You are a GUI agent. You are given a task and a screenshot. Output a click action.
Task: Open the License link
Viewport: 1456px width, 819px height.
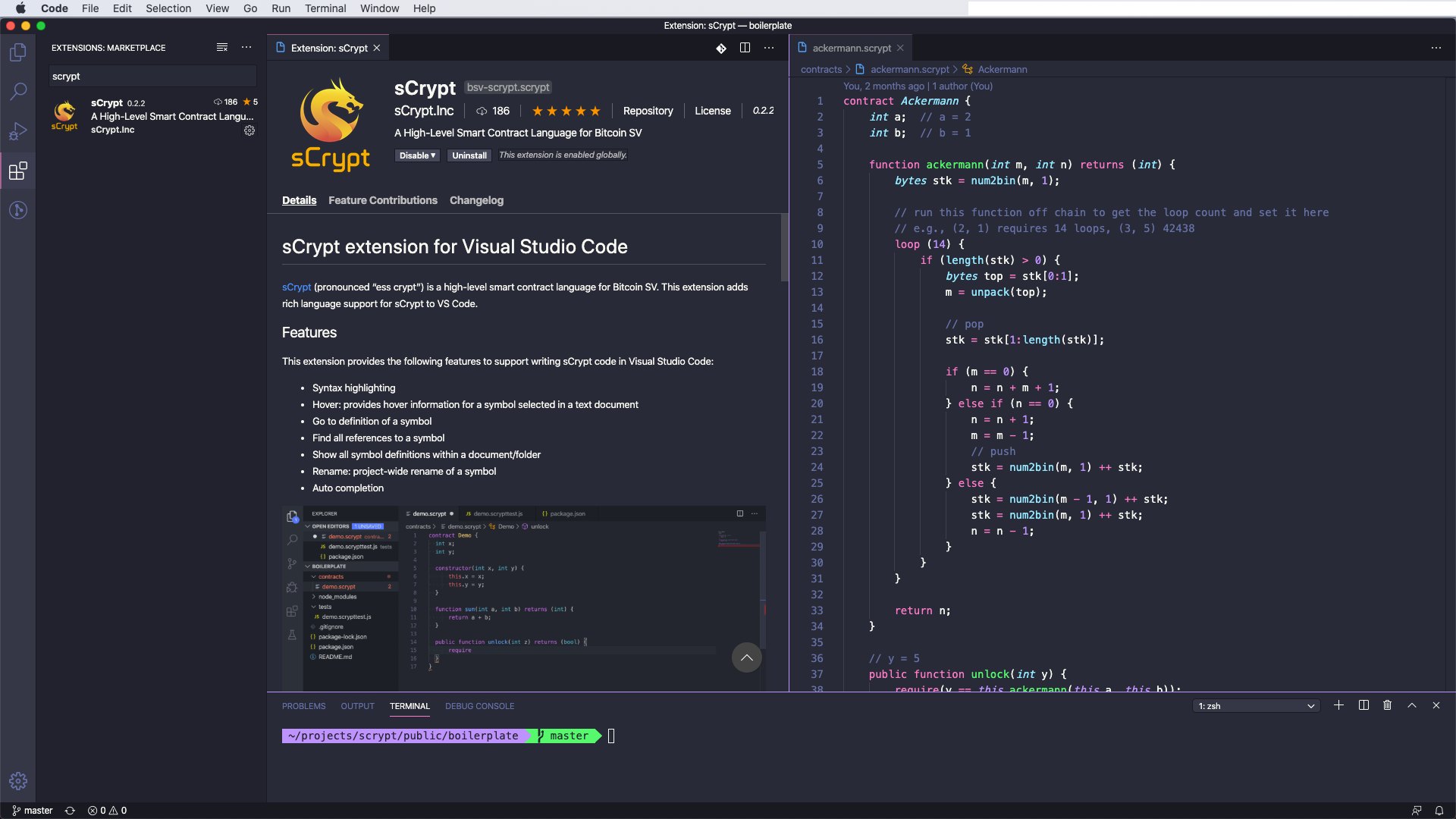[x=713, y=111]
